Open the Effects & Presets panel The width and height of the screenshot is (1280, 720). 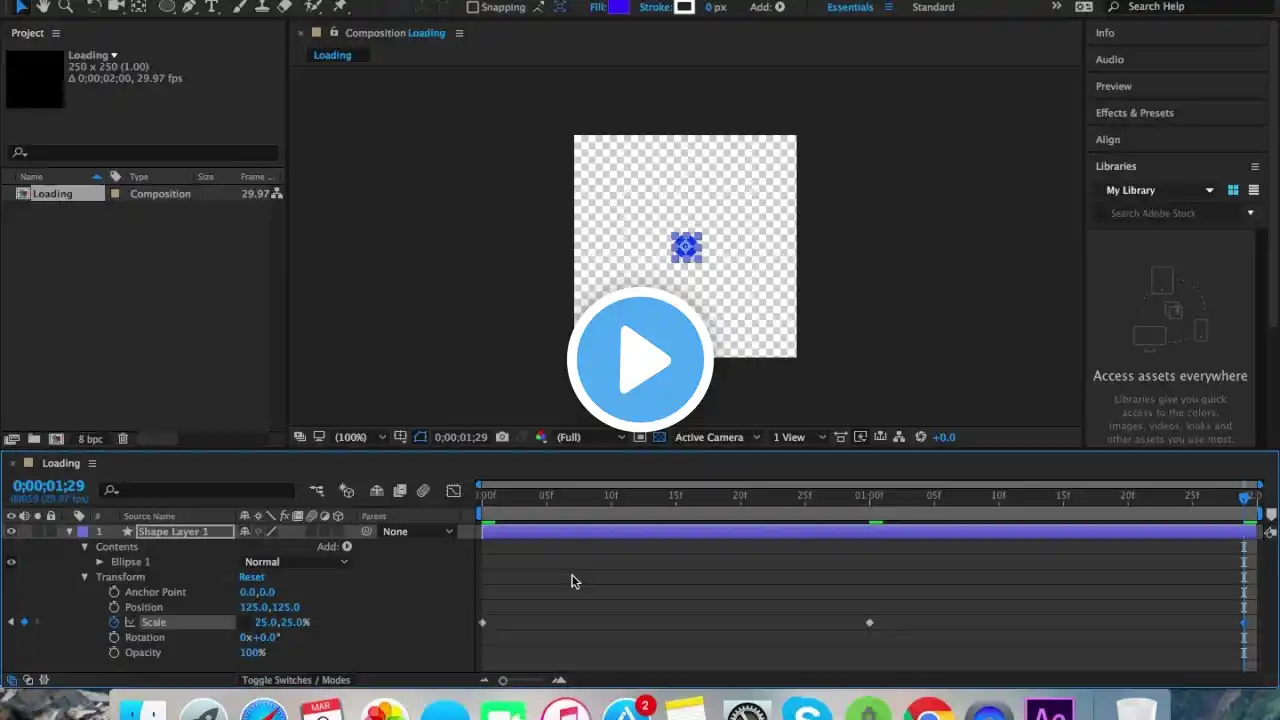pos(1134,113)
